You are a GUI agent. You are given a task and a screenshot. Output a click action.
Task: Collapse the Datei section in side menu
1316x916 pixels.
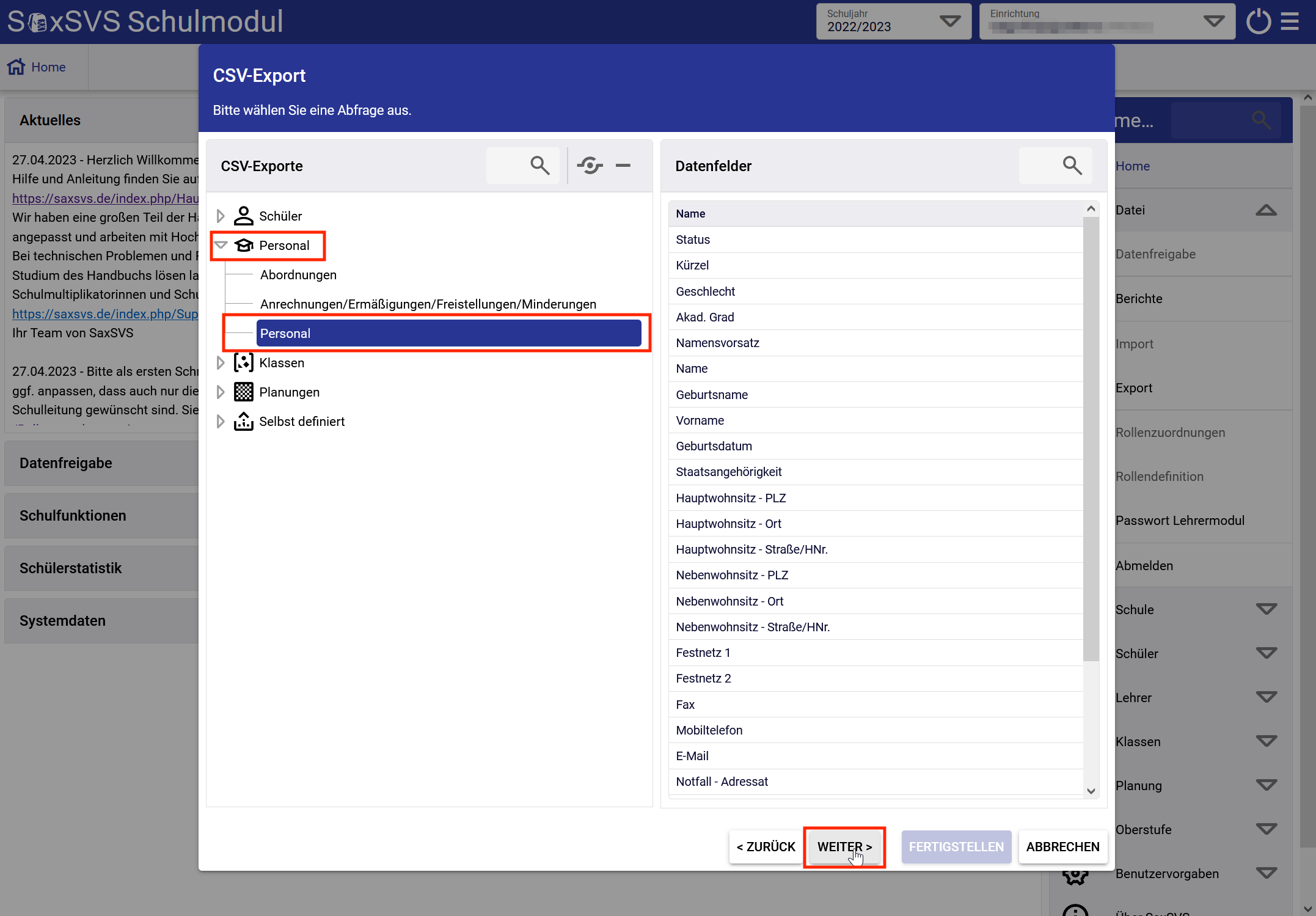click(1266, 210)
